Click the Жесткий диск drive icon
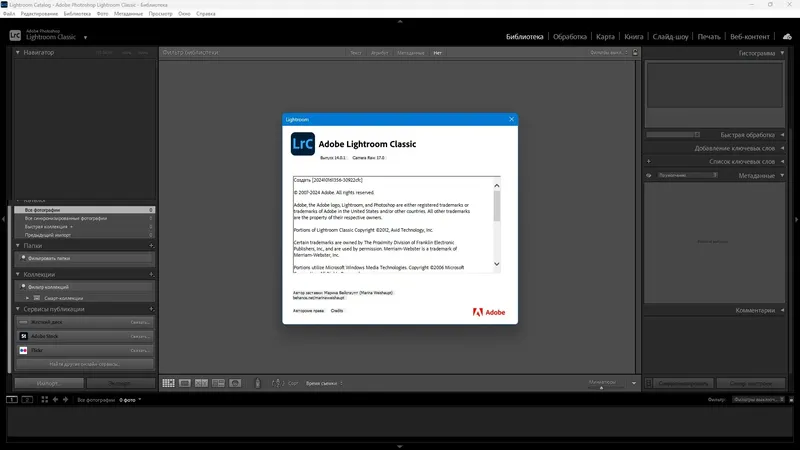Viewport: 800px width, 450px height. click(23, 322)
